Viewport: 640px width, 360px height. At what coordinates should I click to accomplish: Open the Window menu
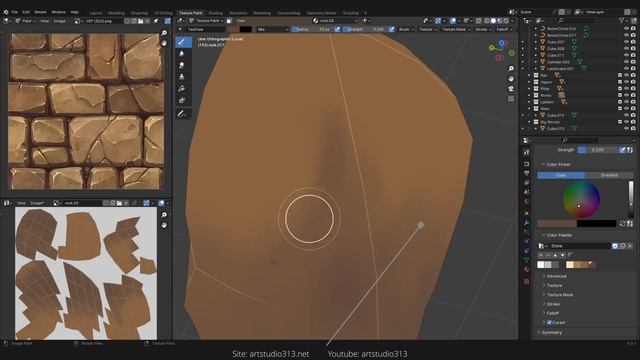tap(58, 12)
